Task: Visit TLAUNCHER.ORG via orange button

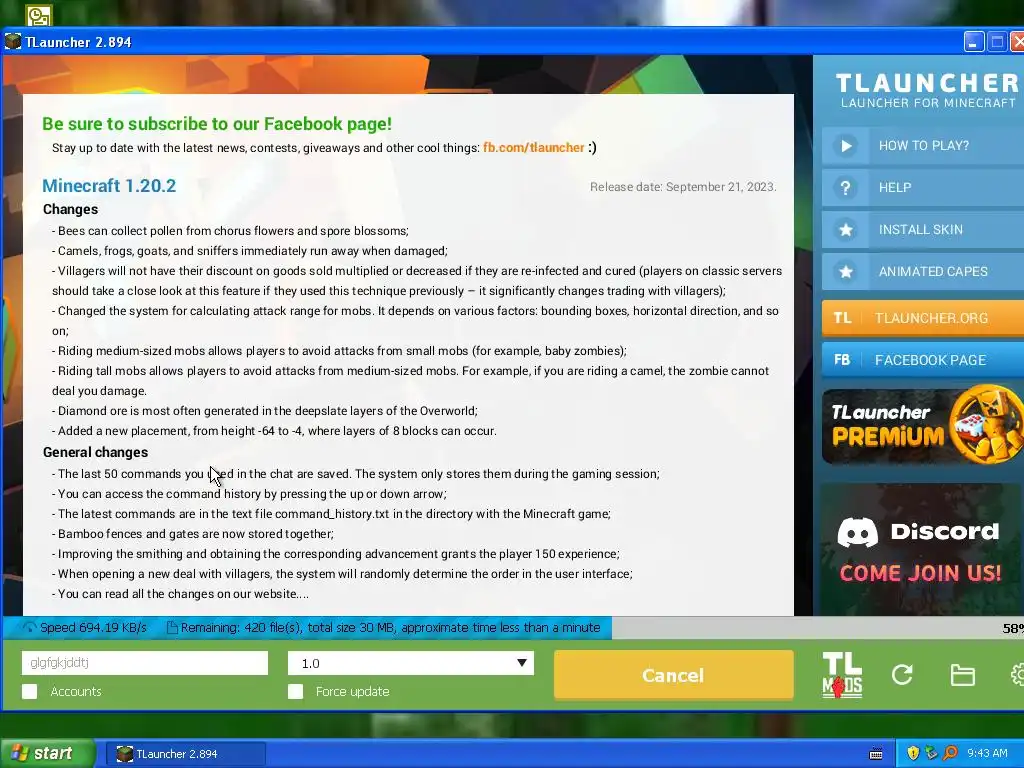Action: pos(923,318)
